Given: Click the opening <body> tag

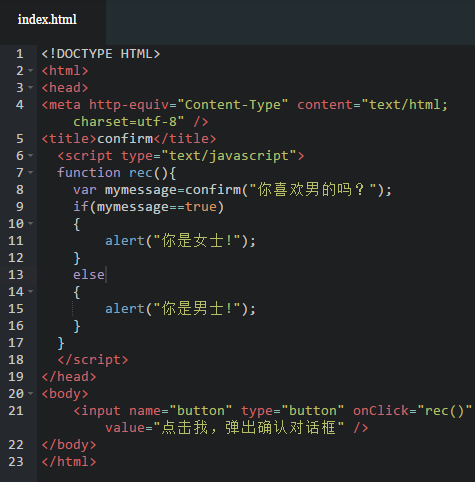Looking at the screenshot, I should click(65, 394).
